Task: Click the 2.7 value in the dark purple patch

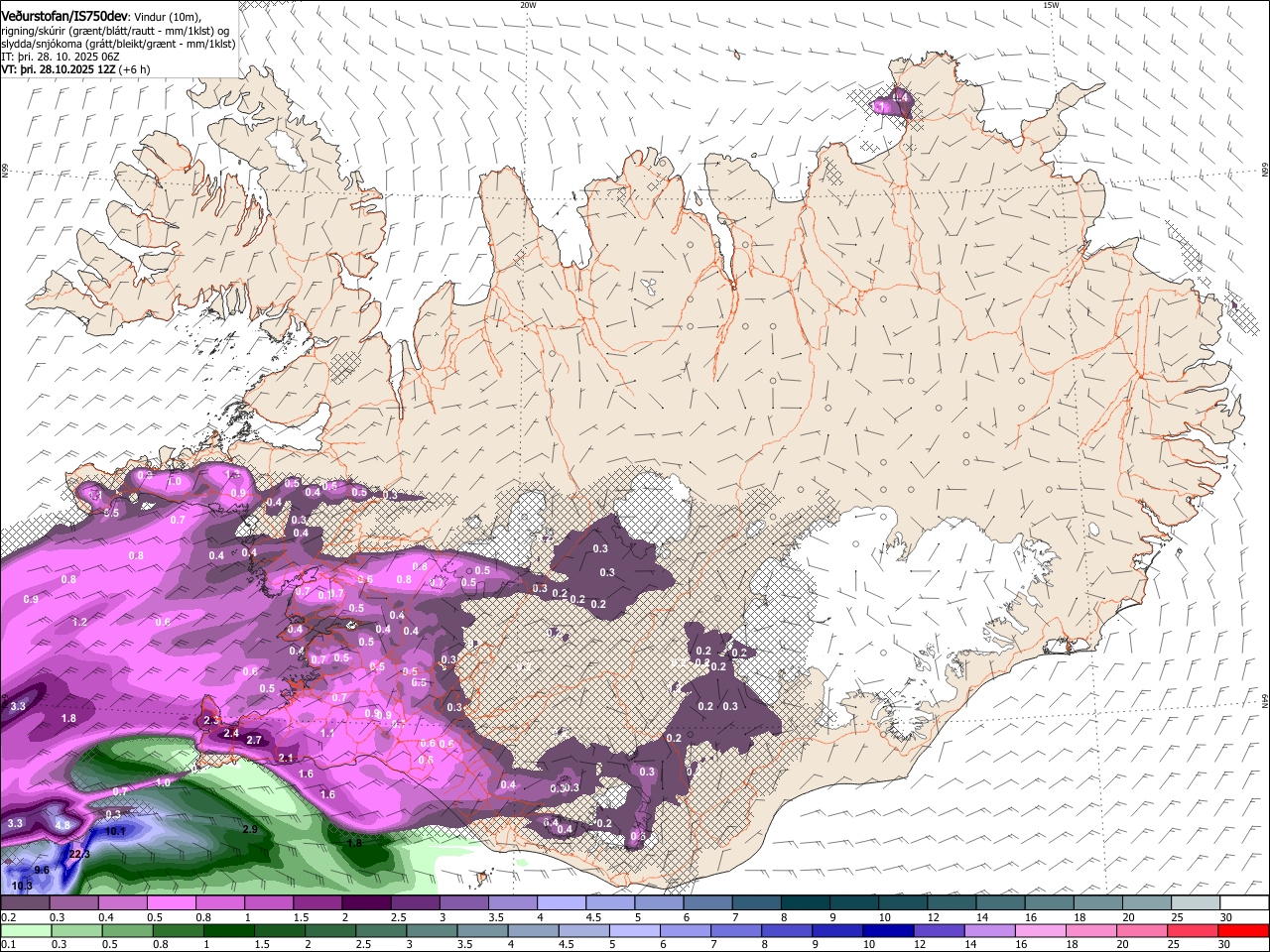Action: [253, 740]
